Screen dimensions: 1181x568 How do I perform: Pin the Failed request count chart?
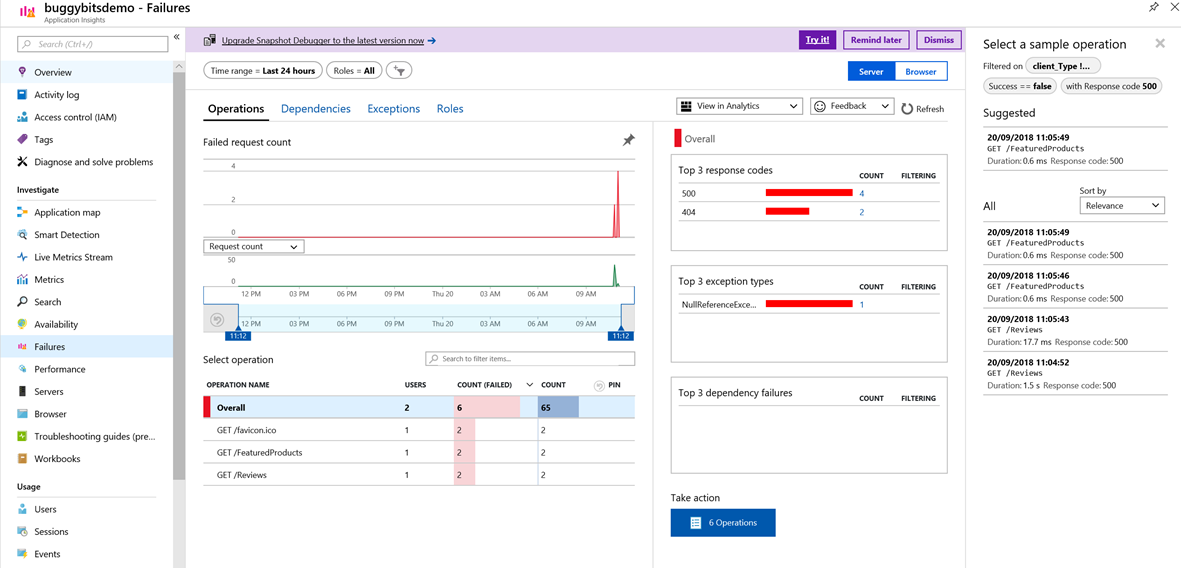[x=628, y=141]
